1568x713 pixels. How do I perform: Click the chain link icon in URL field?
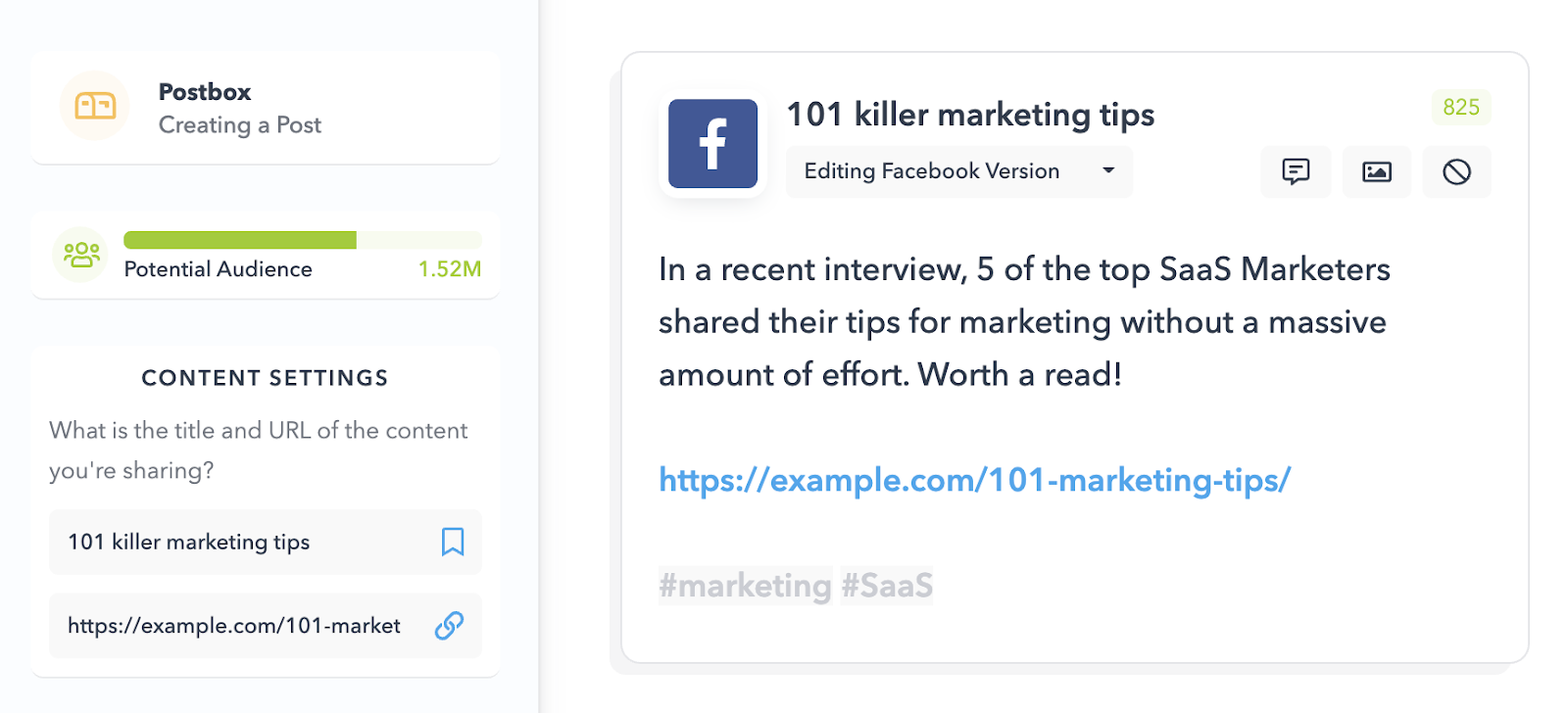[449, 625]
